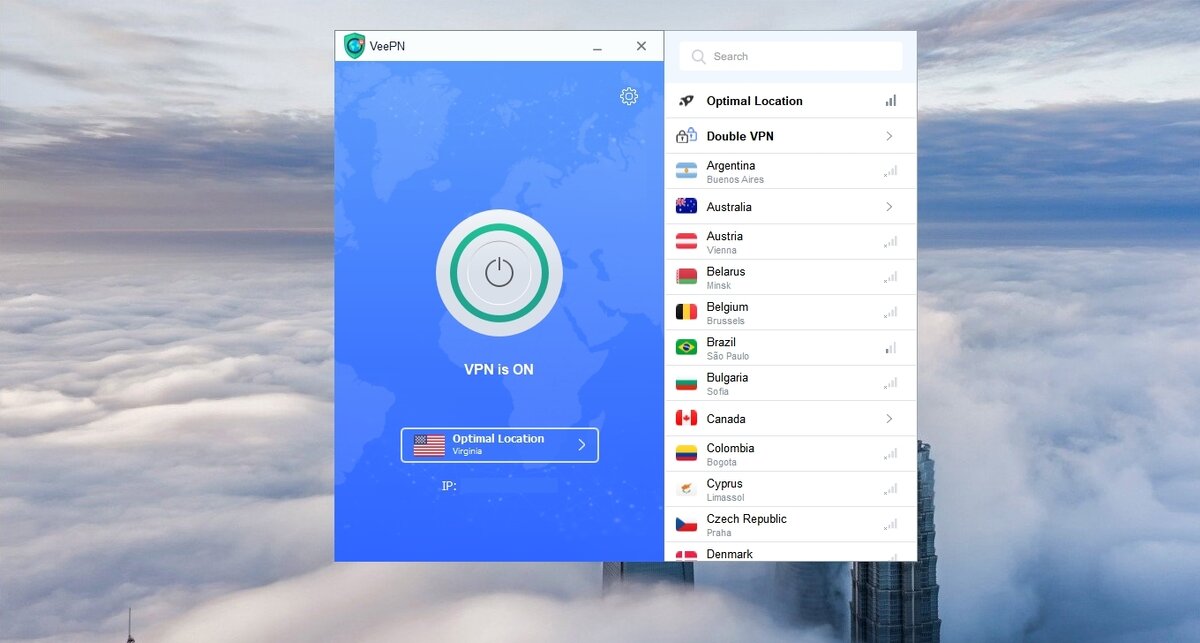Click Czech Republic signal strength indicator
The image size is (1200, 643).
coord(890,524)
